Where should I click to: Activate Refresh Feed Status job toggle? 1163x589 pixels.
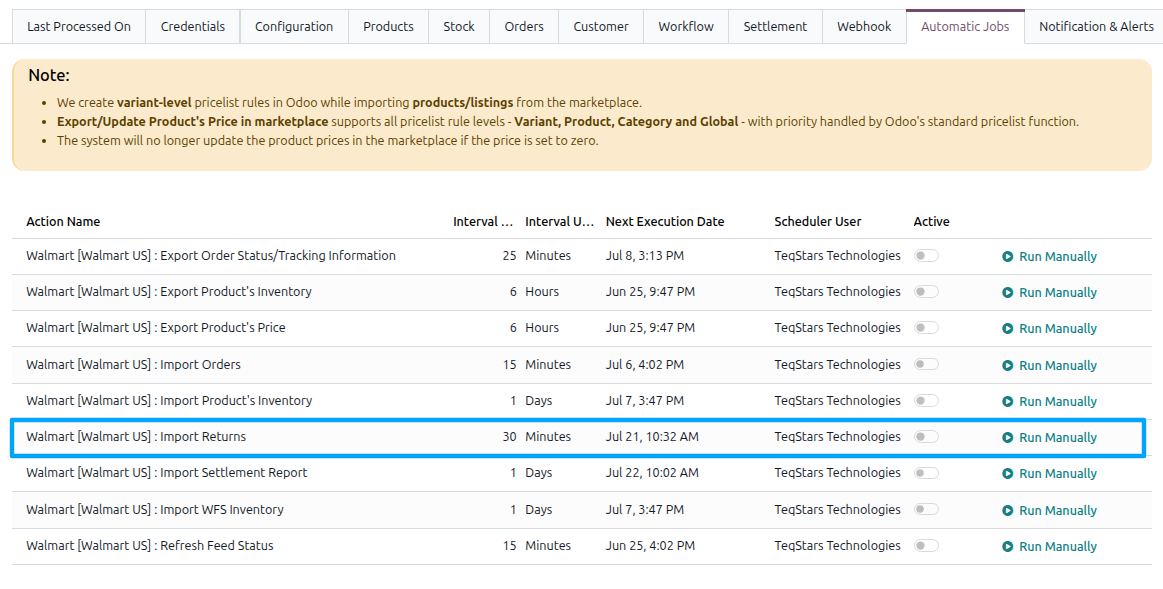click(926, 545)
